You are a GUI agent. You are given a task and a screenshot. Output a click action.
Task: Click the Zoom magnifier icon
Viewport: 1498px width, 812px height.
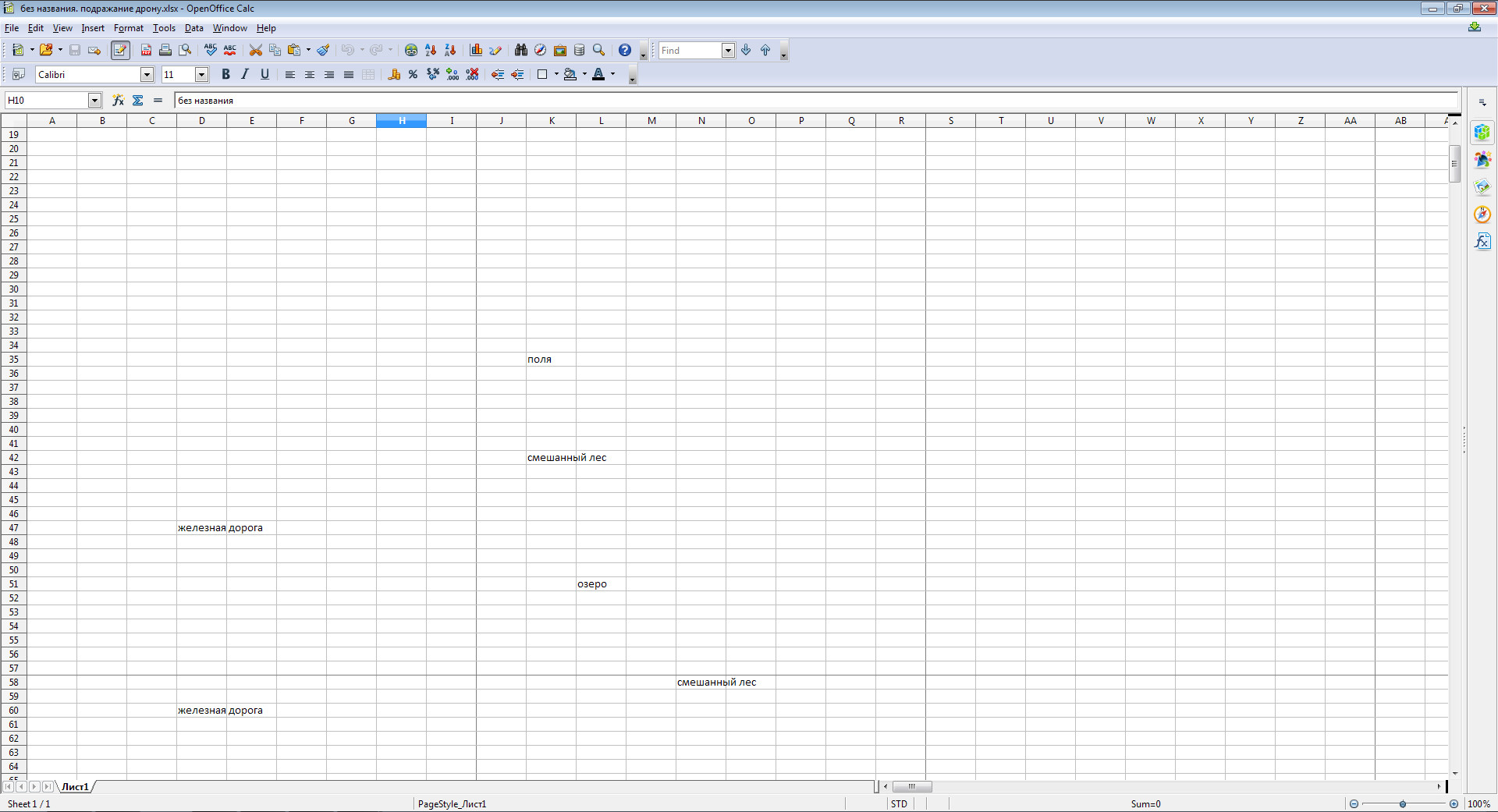(598, 50)
